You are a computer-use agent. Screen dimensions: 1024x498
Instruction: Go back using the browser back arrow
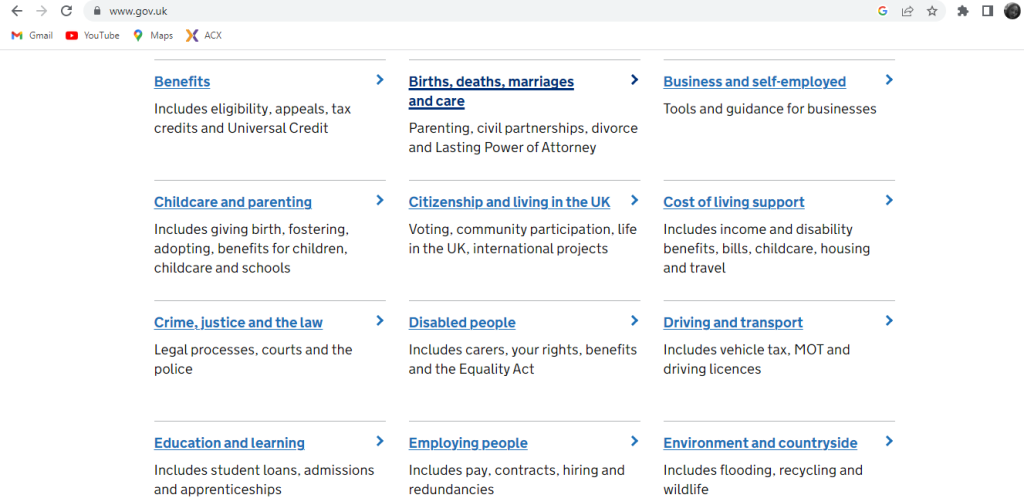click(17, 10)
